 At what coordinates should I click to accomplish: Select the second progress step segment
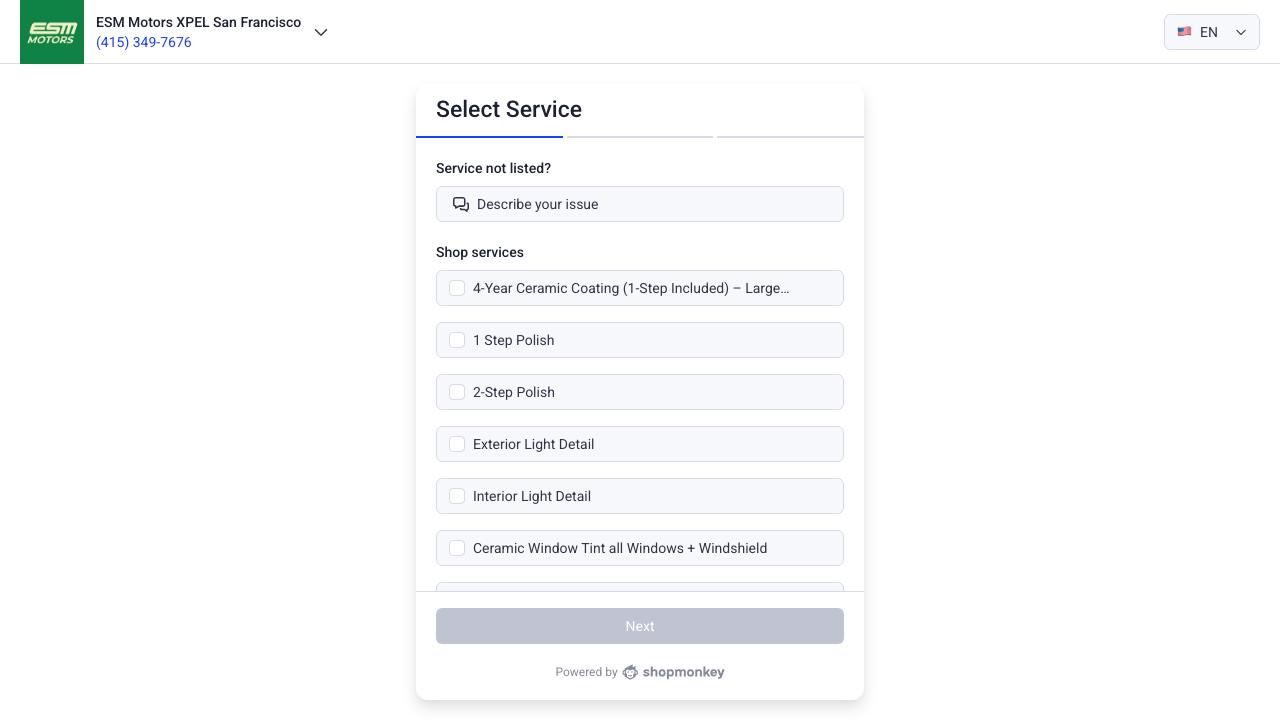pos(639,136)
